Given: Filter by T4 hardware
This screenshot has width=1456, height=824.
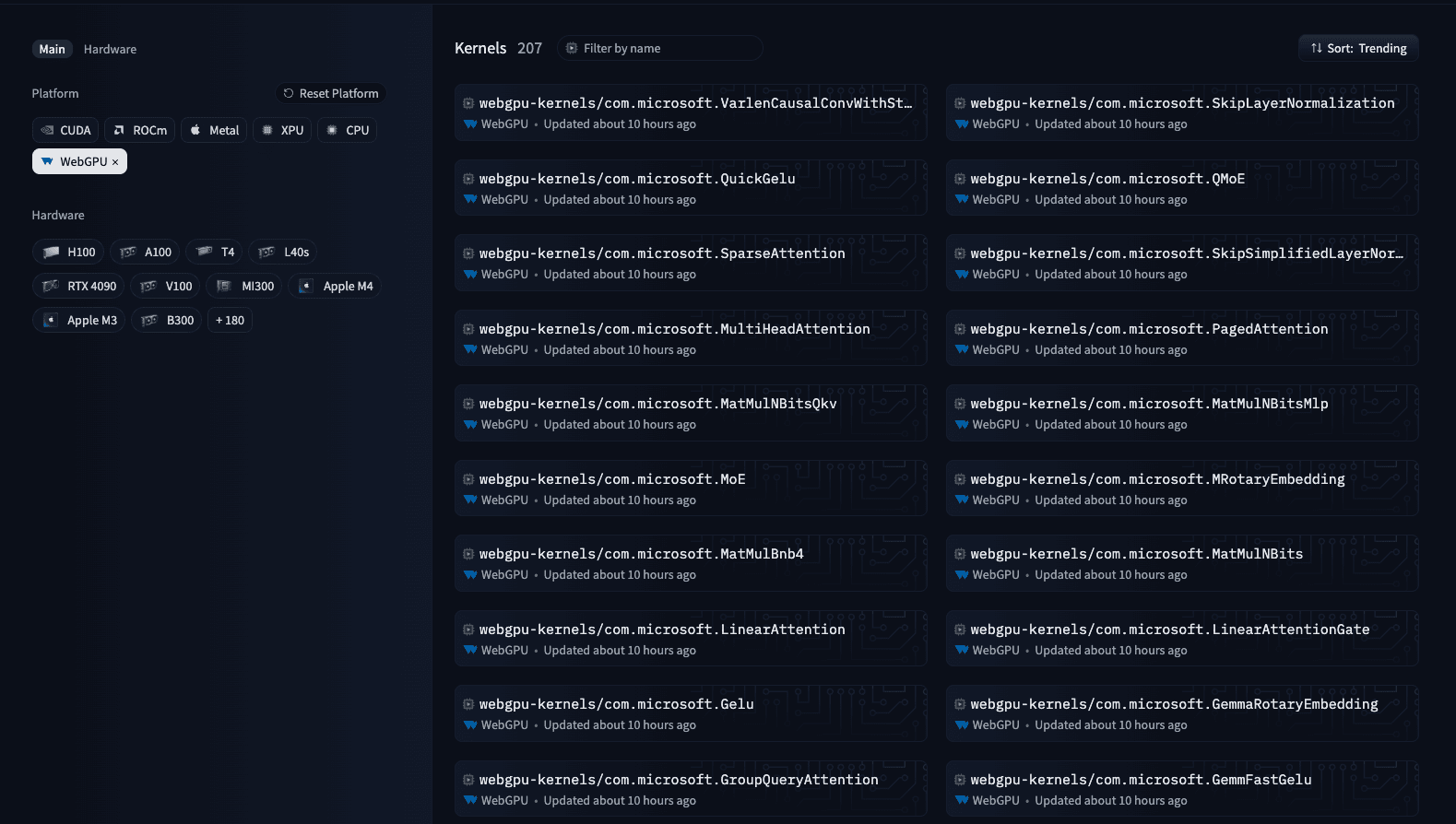Looking at the screenshot, I should click(215, 252).
